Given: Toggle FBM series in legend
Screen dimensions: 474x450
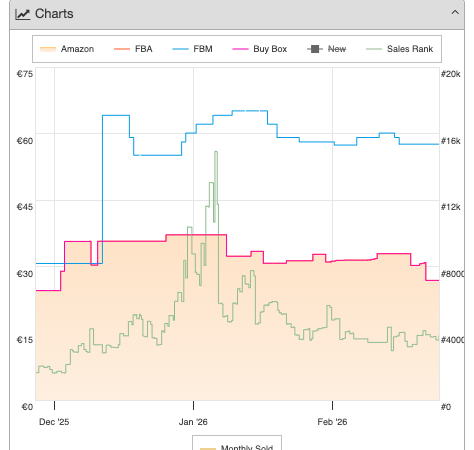Looking at the screenshot, I should tap(192, 49).
